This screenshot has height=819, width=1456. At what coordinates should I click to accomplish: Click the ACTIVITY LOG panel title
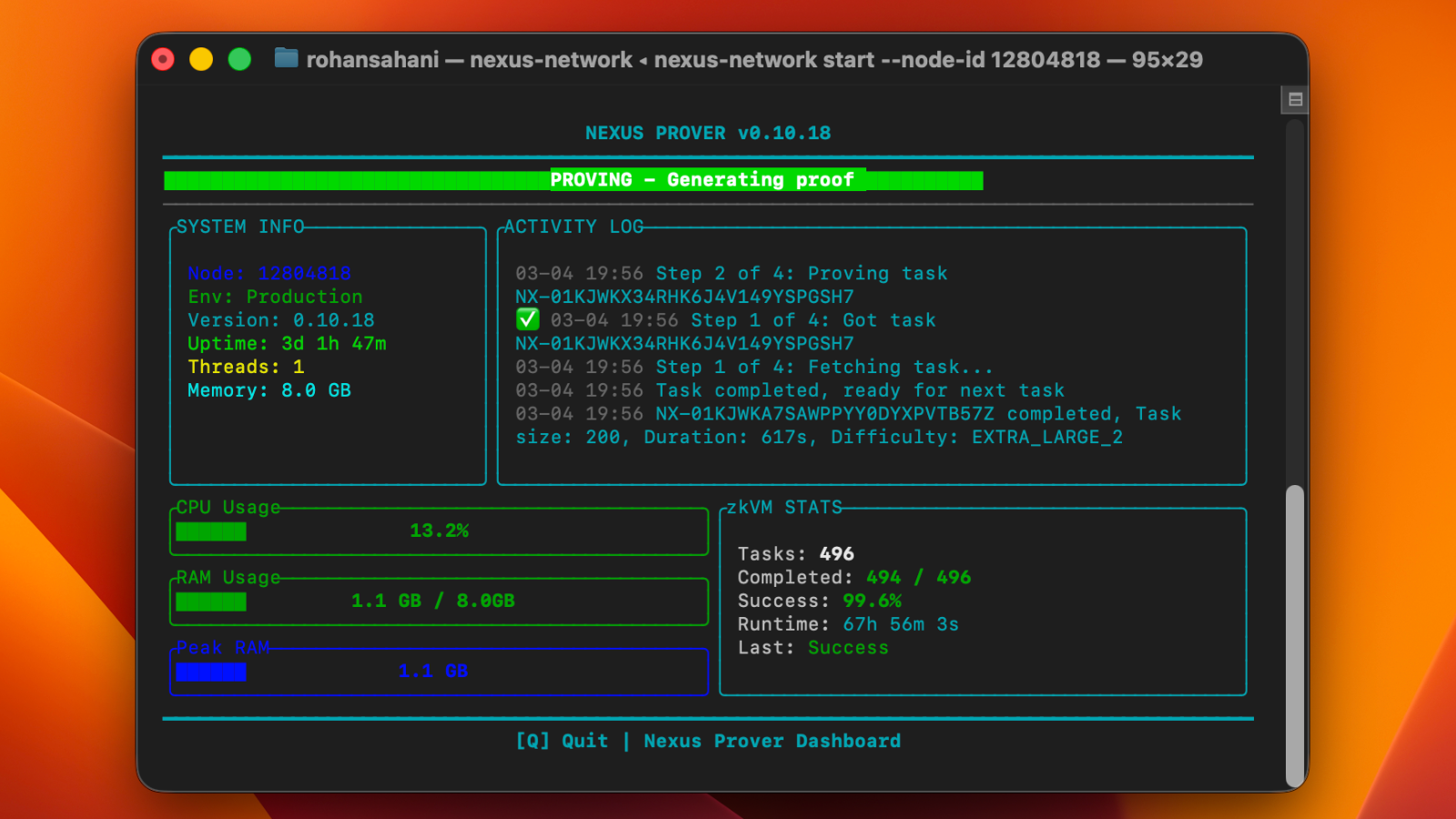pos(573,227)
